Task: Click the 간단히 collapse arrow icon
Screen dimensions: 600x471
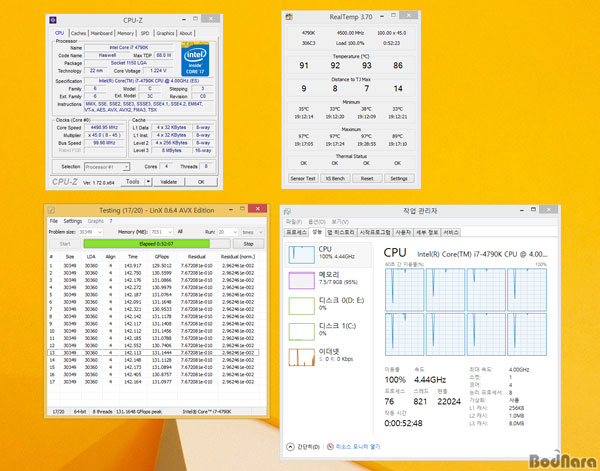Action: (x=290, y=447)
